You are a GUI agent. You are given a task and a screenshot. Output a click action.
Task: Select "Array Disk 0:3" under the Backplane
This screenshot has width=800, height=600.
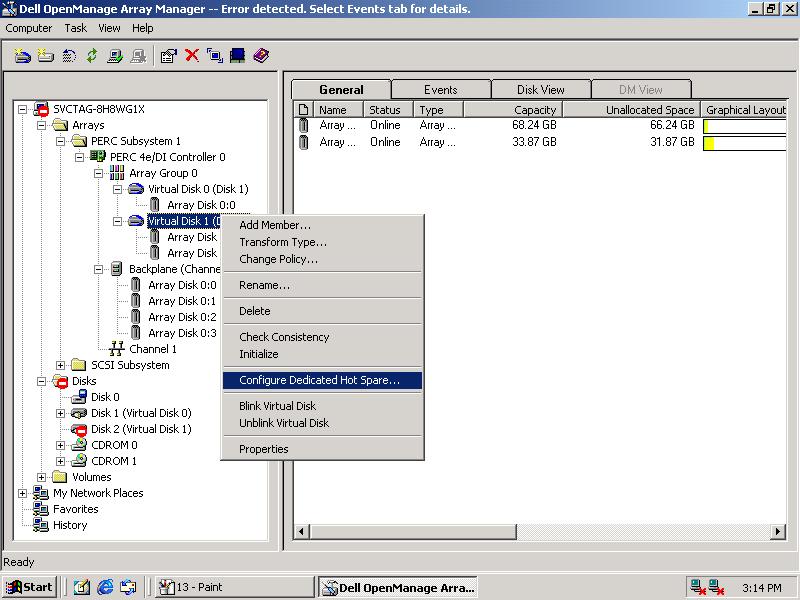(x=182, y=333)
